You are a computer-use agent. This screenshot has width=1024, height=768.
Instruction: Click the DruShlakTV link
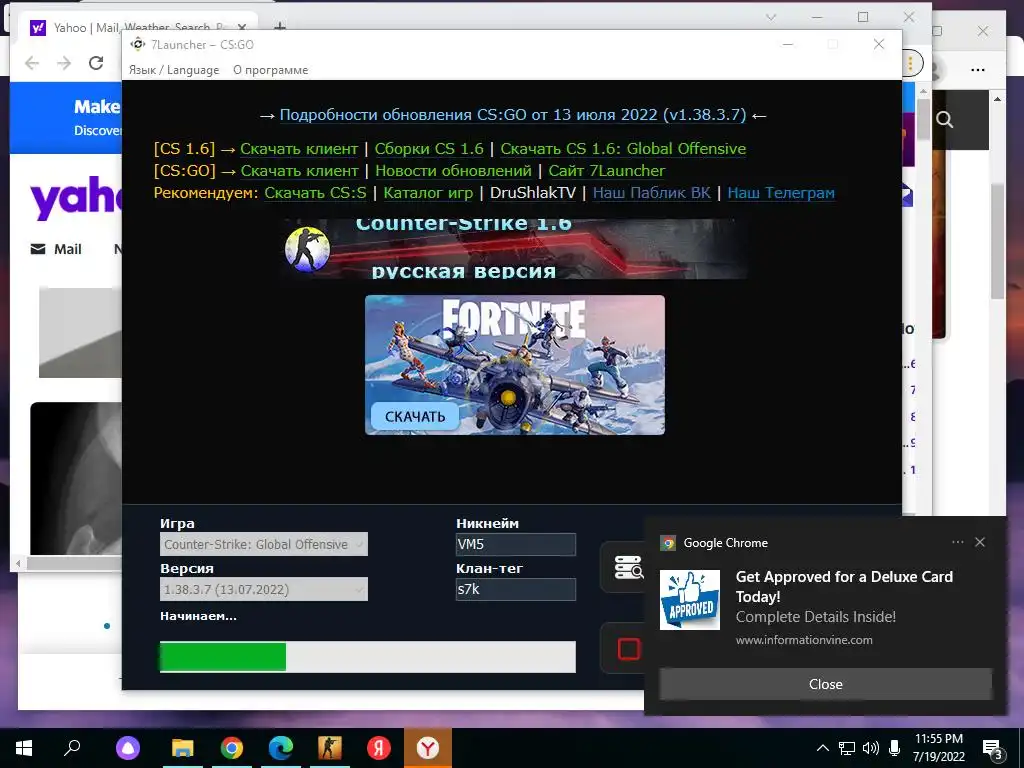pyautogui.click(x=533, y=193)
